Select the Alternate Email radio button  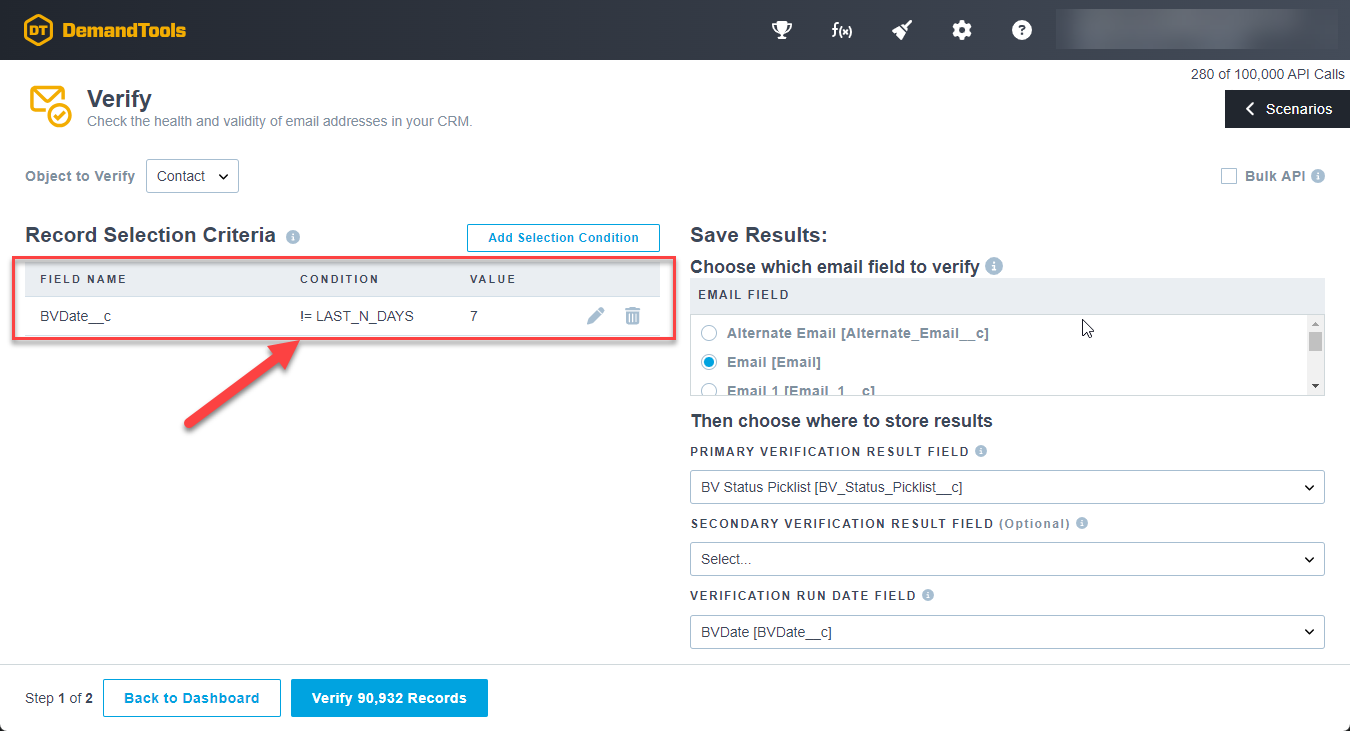[x=709, y=333]
